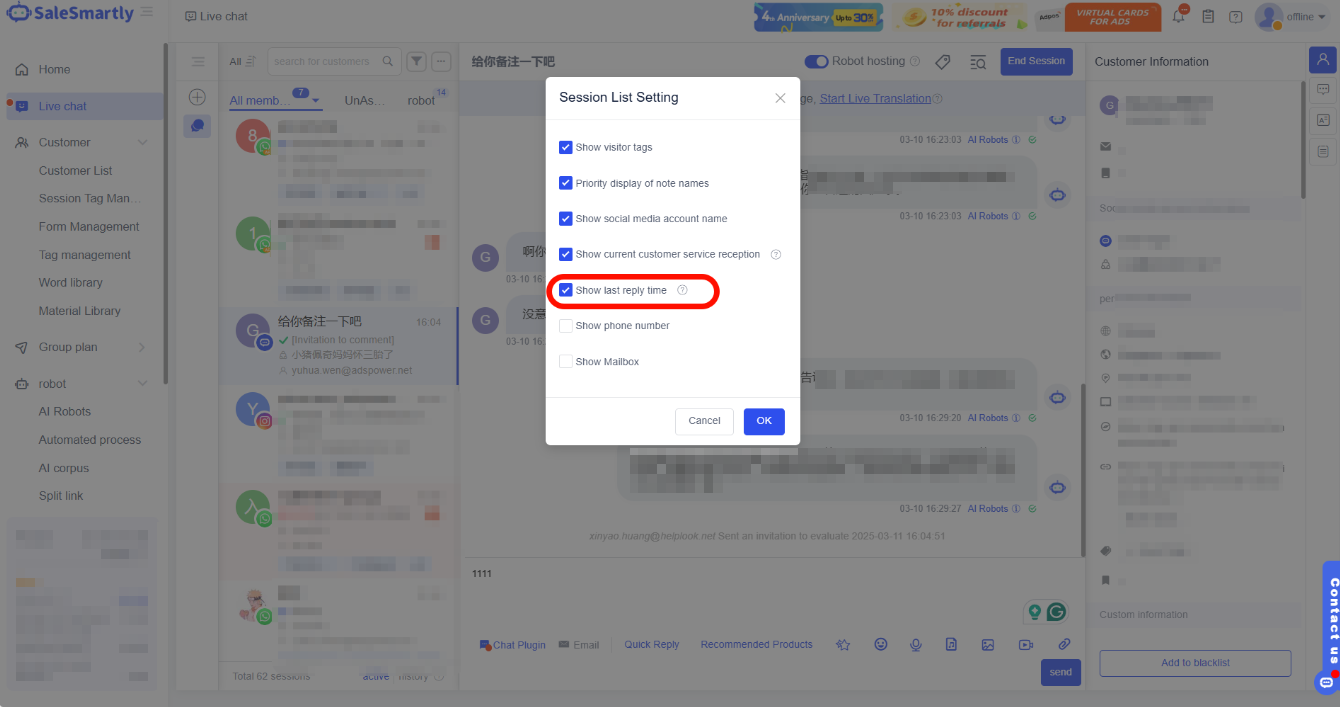Image resolution: width=1340 pixels, height=707 pixels.
Task: Toggle the sidebar menu icon next to SaleSmartly
Action: pyautogui.click(x=147, y=12)
